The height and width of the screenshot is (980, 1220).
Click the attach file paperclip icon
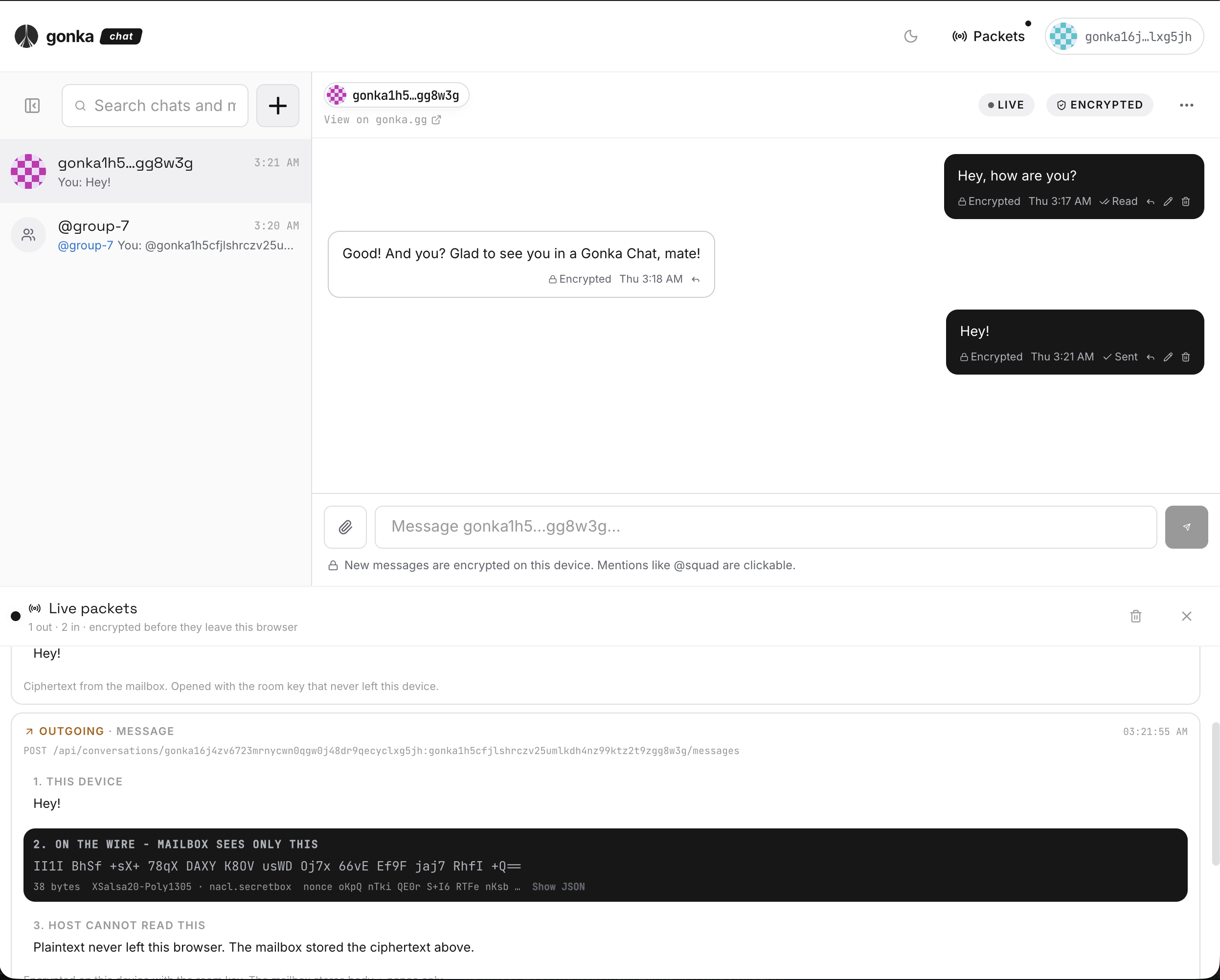[x=345, y=527]
